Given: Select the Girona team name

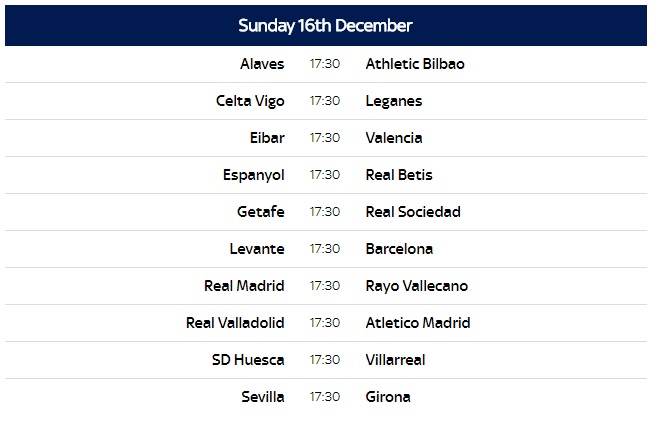Looking at the screenshot, I should [x=388, y=397].
